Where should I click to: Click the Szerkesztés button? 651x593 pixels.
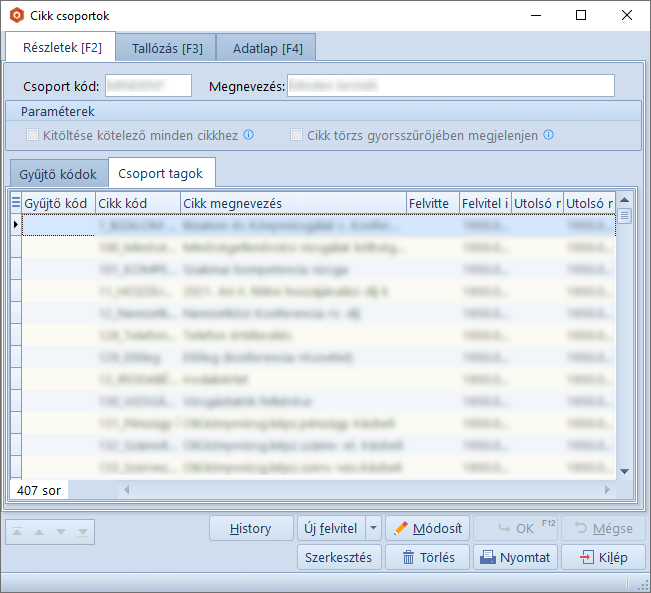338,557
